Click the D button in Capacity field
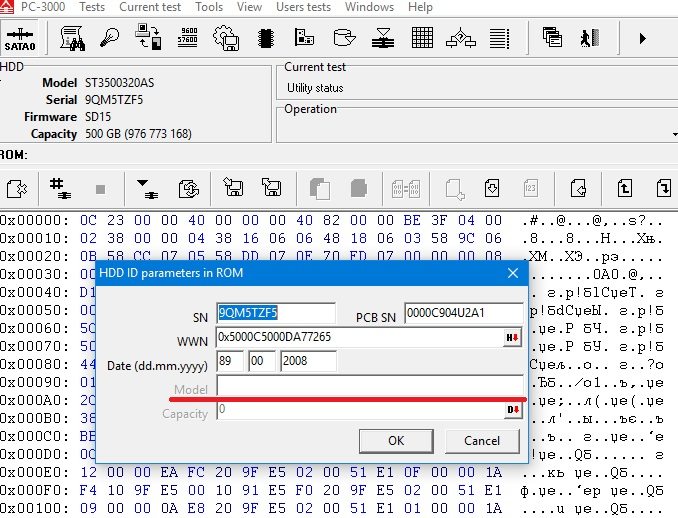This screenshot has height=518, width=678. click(513, 410)
